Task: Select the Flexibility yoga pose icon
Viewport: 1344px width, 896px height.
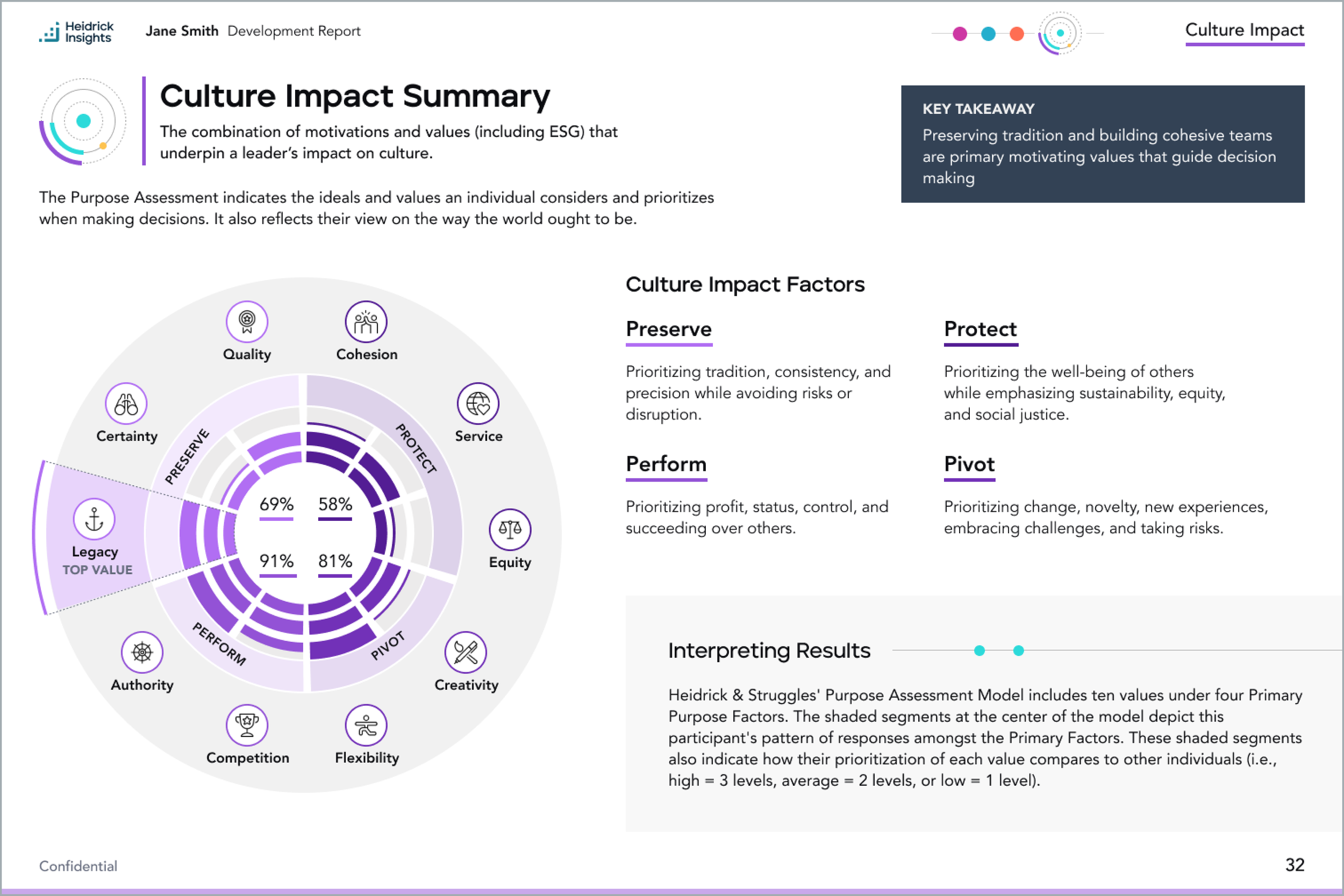Action: pyautogui.click(x=366, y=725)
